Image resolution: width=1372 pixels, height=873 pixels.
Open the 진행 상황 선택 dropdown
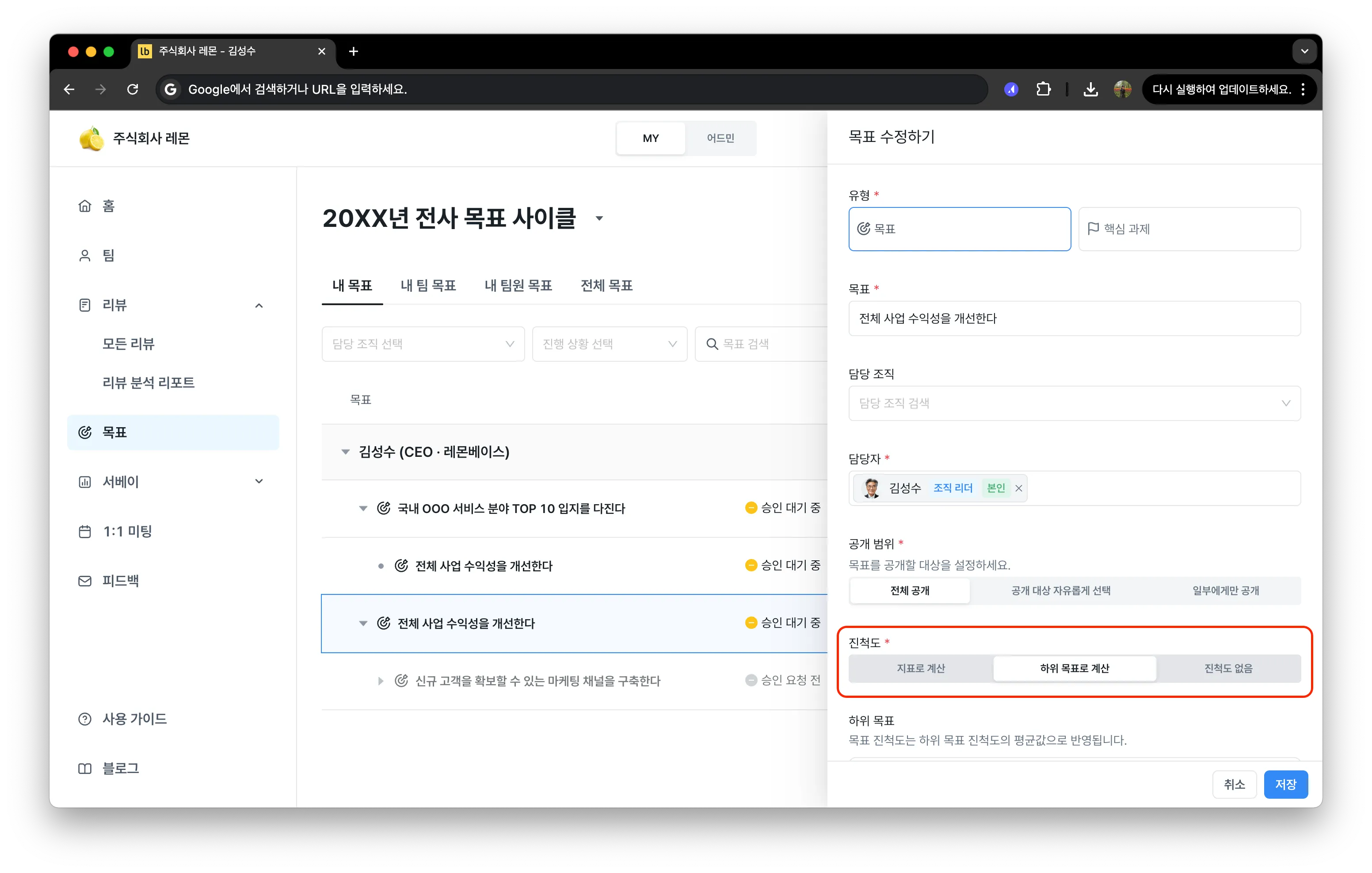click(x=610, y=344)
